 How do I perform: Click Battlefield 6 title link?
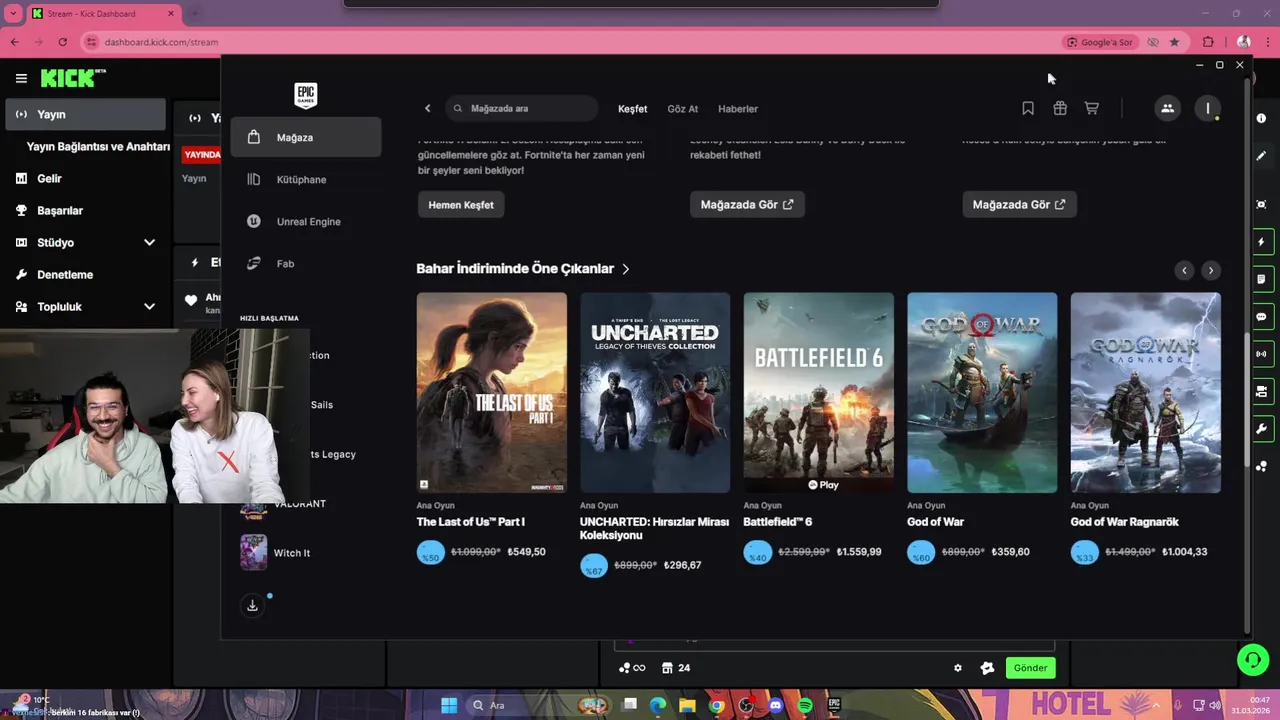[777, 522]
